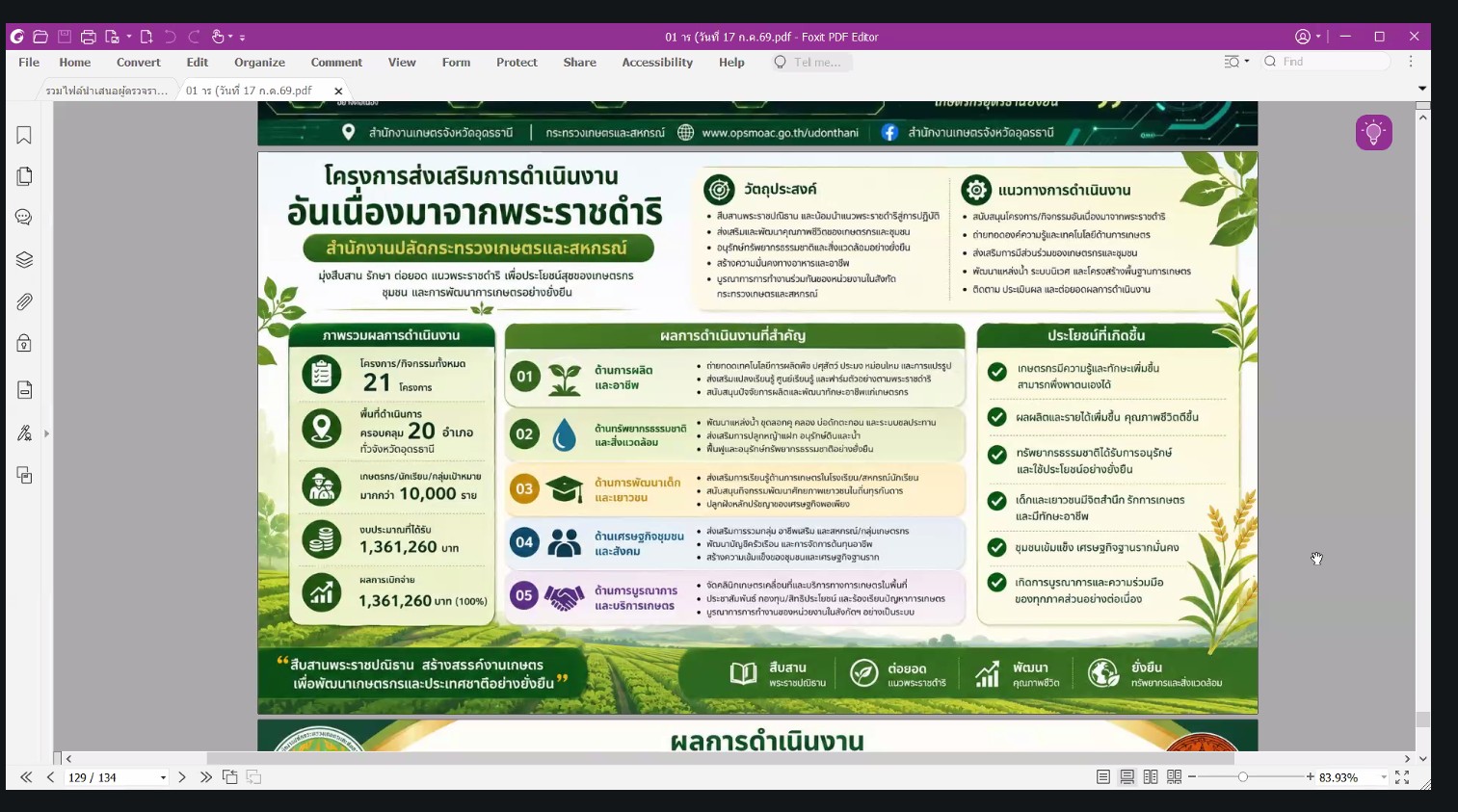
Task: Open the View ribbon tab
Action: [402, 62]
